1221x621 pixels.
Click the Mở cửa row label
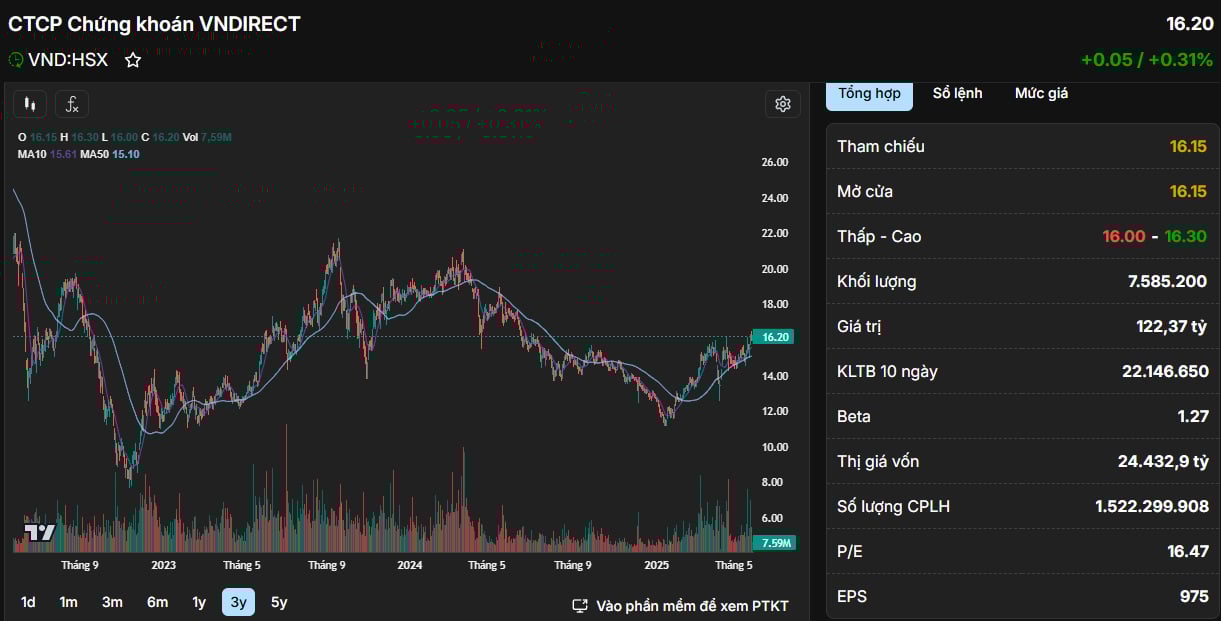coord(865,191)
